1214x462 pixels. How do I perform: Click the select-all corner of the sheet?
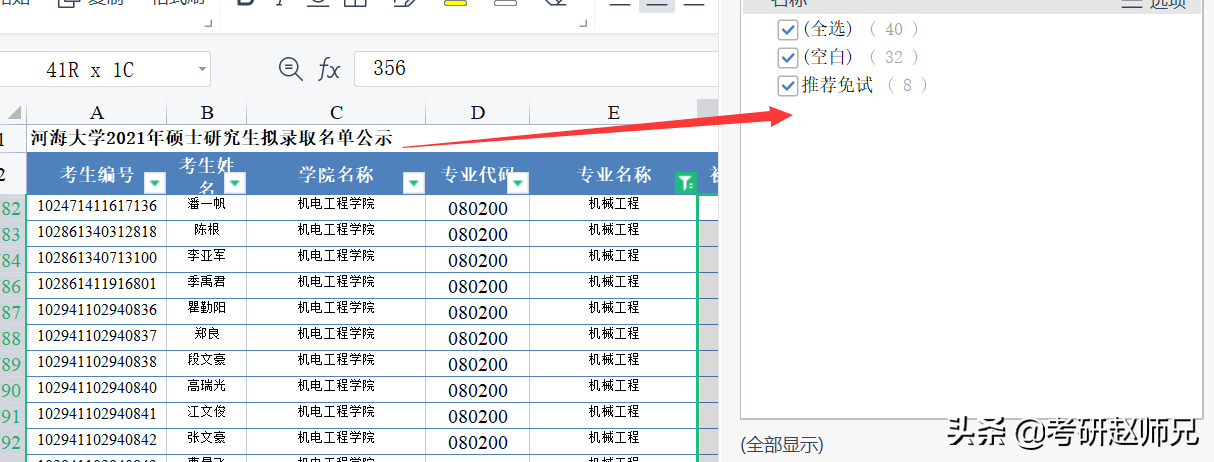tap(13, 112)
